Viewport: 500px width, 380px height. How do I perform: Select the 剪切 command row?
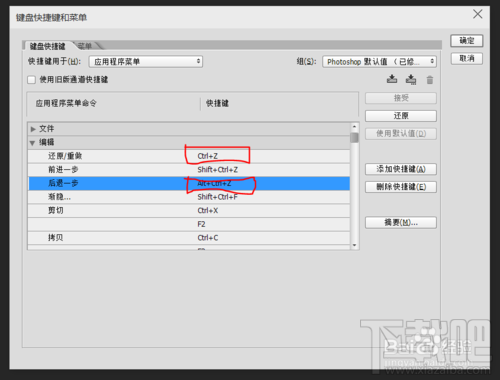tap(189, 211)
